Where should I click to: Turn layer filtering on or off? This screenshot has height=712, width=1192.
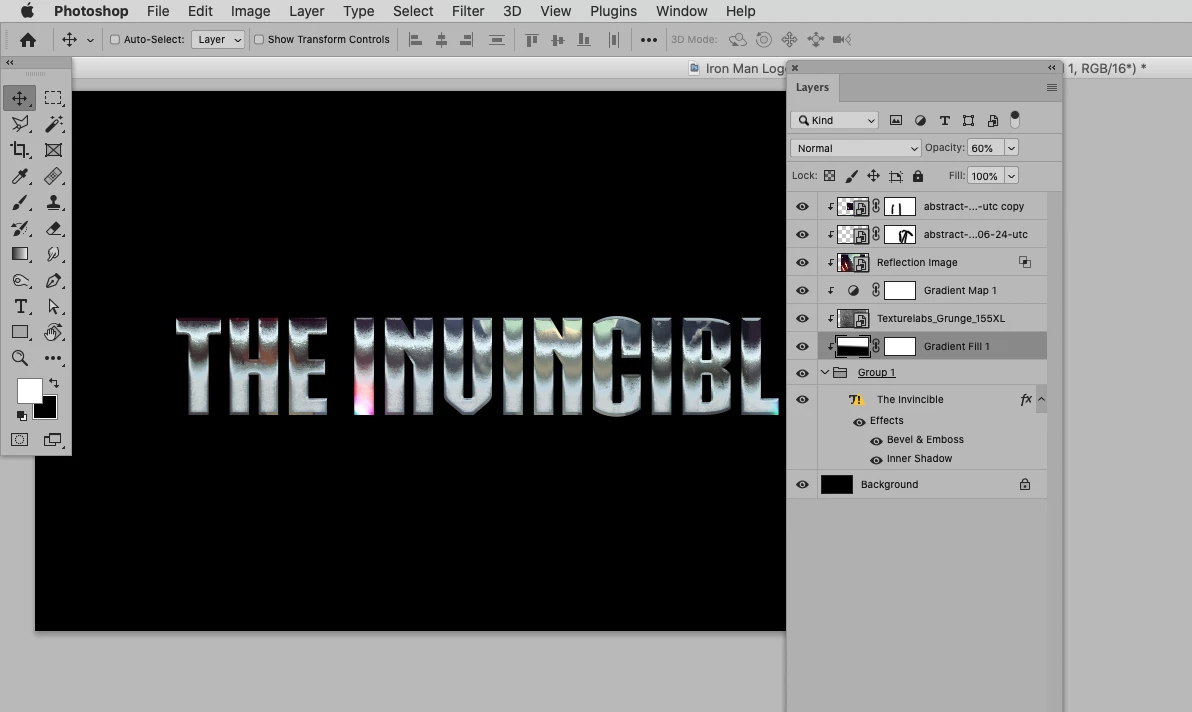(x=1015, y=119)
